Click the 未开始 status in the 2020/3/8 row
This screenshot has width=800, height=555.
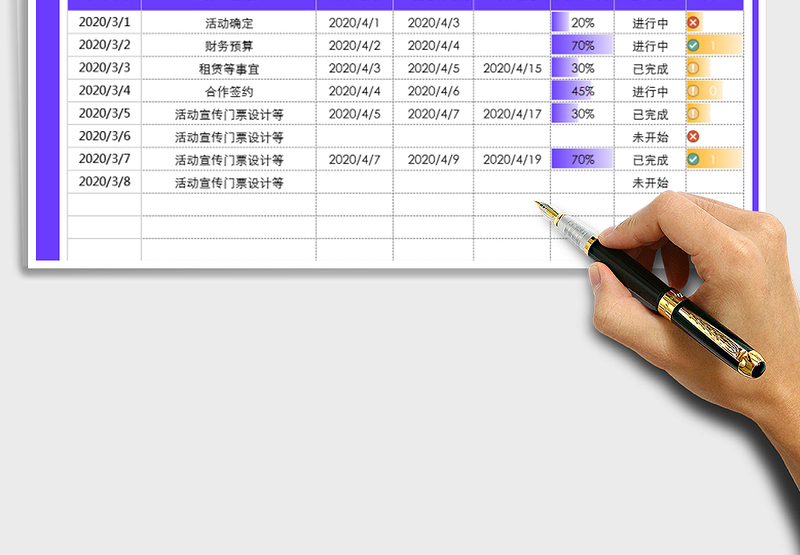tap(650, 183)
